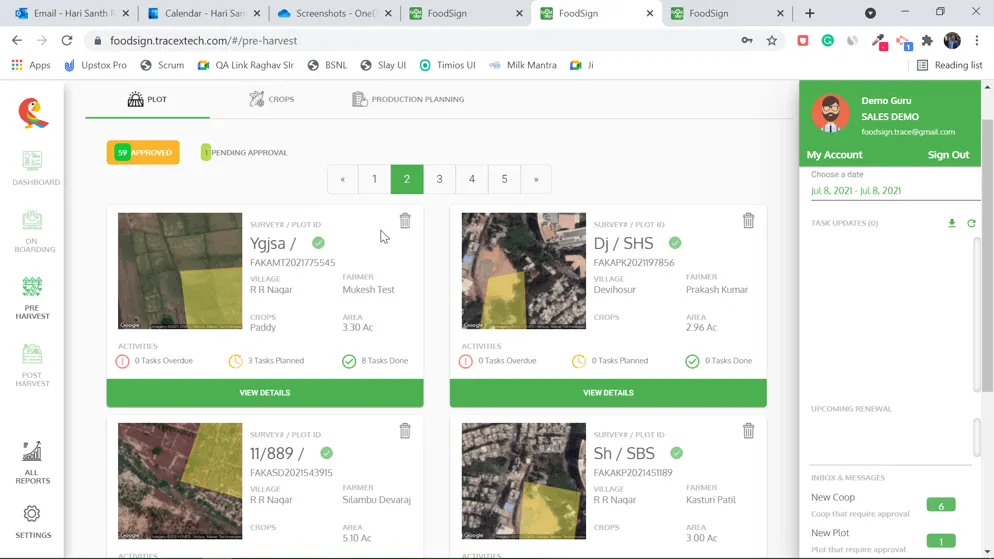Go to page 1 of plots
Viewport: 994px width, 559px height.
point(375,179)
